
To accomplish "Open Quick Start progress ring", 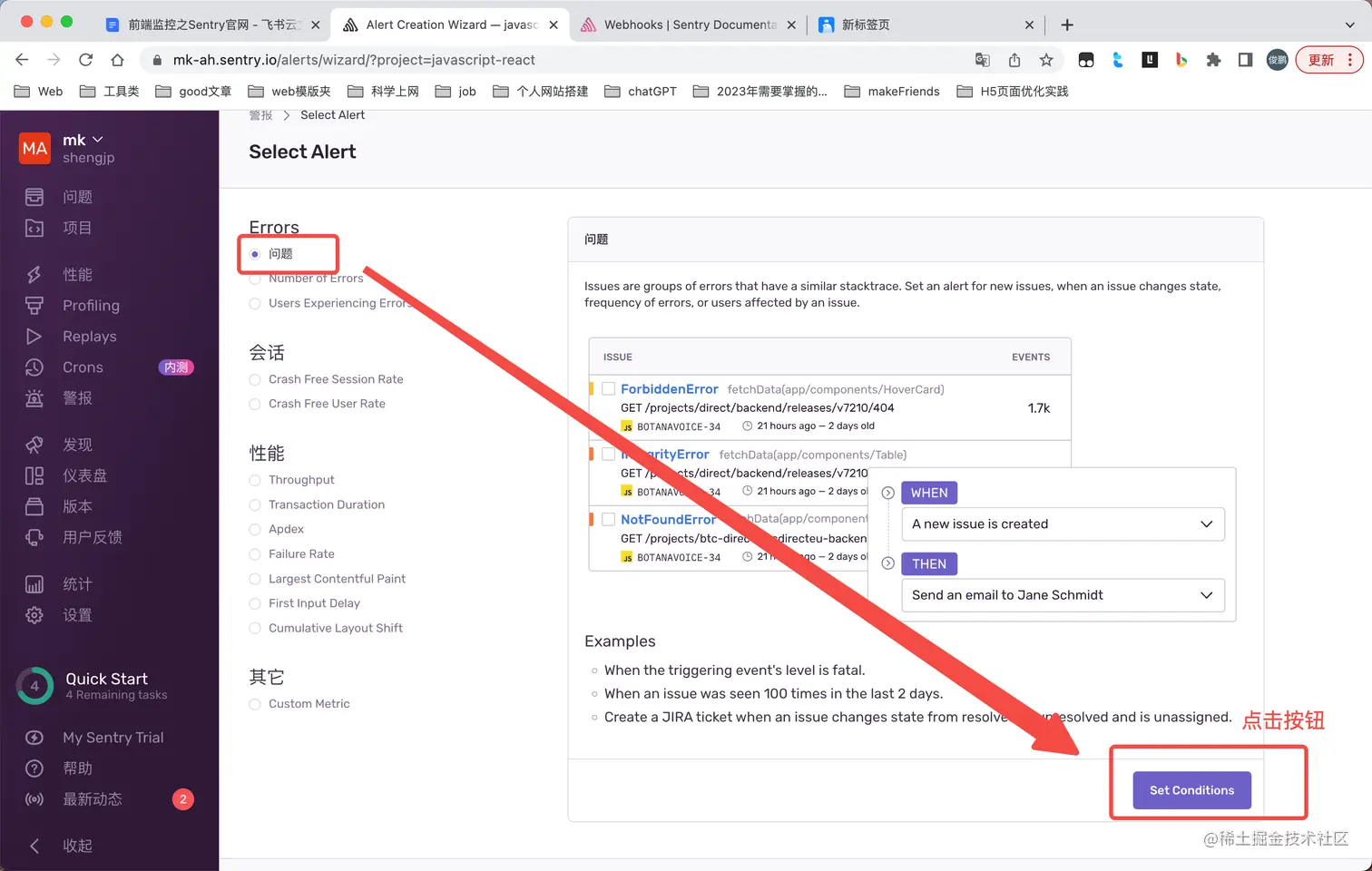I will 34,686.
